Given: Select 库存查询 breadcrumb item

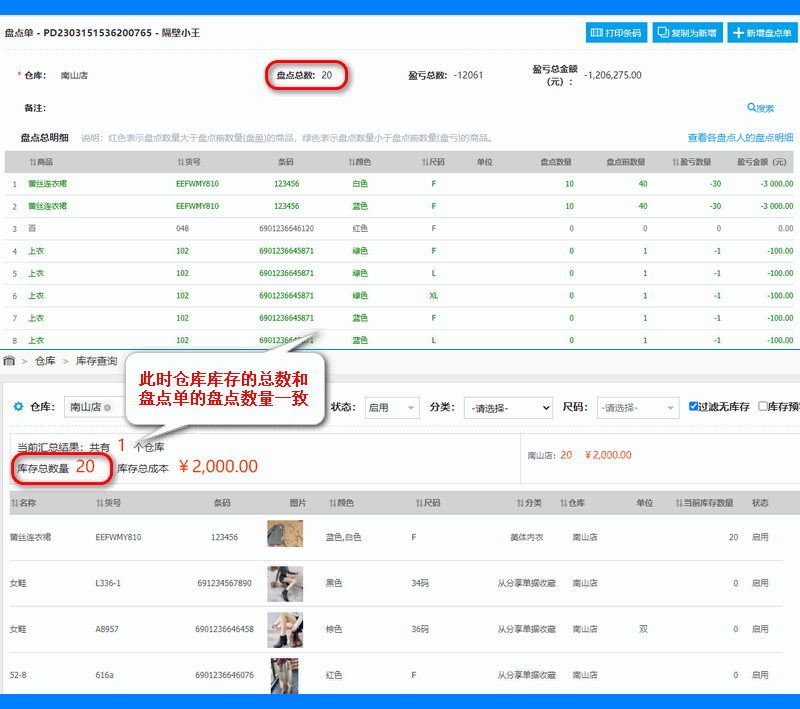Looking at the screenshot, I should 96,361.
